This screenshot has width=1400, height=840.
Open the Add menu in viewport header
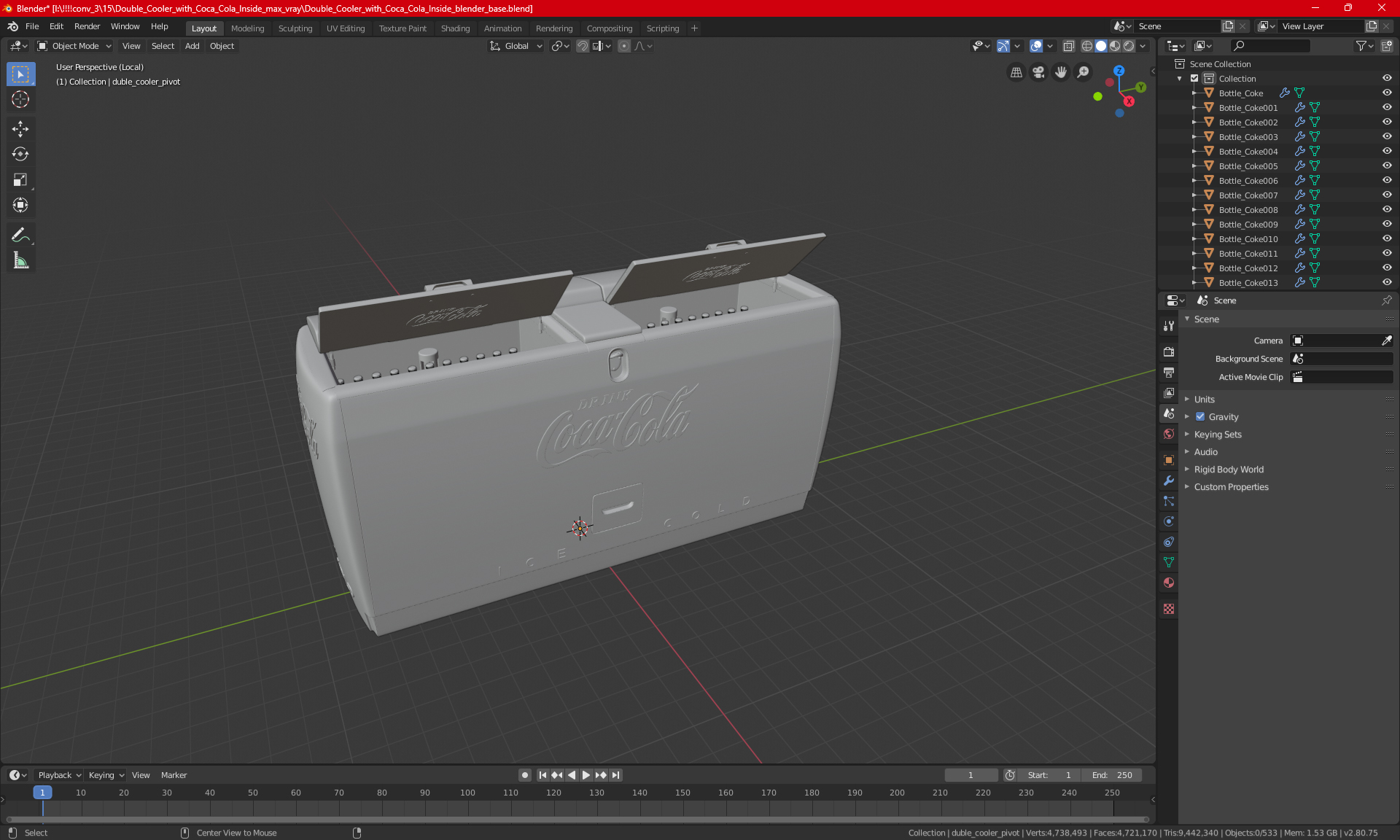click(x=192, y=46)
